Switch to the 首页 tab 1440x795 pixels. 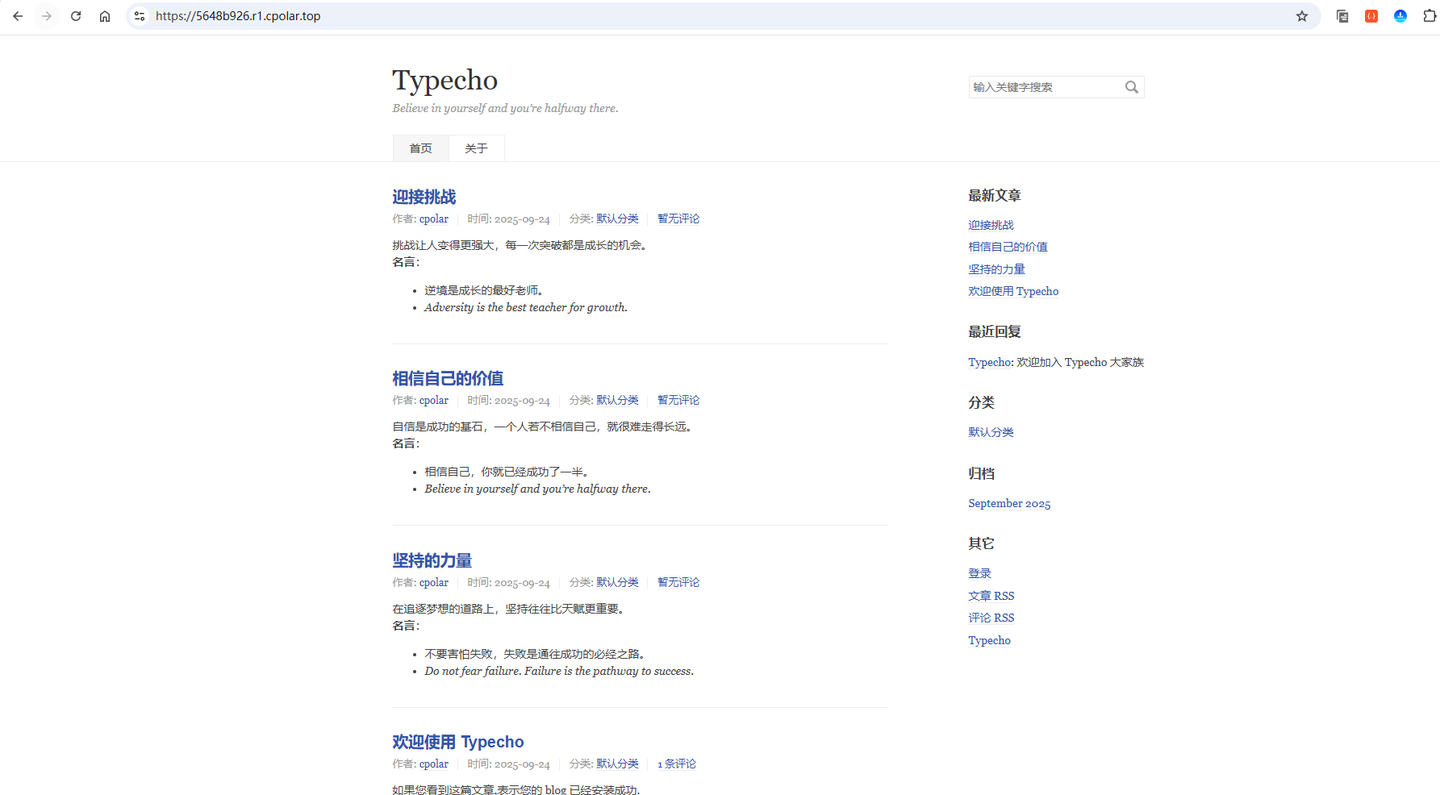[420, 147]
